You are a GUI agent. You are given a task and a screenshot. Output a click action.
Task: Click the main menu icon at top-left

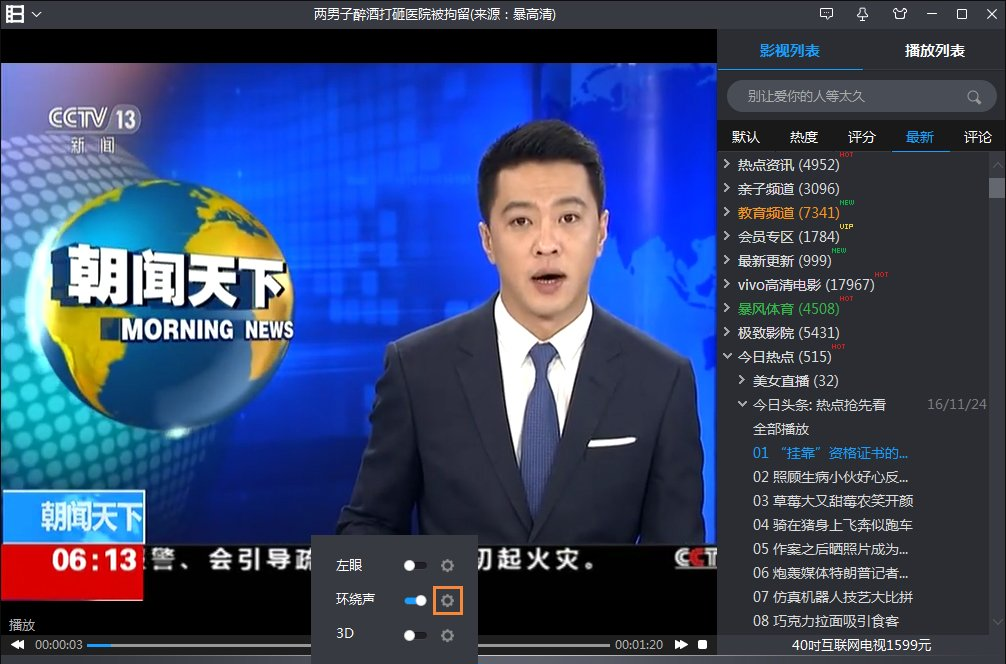(16, 14)
